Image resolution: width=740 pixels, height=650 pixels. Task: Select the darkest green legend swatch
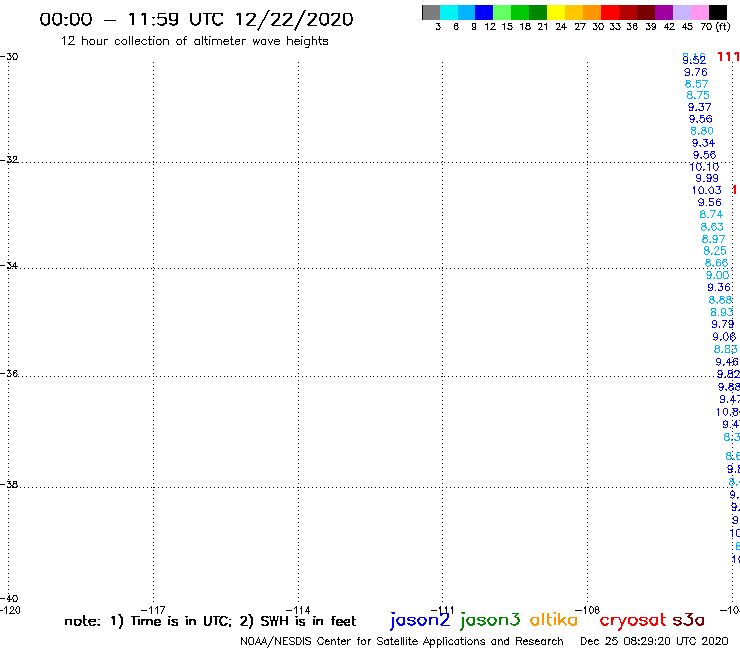point(538,12)
